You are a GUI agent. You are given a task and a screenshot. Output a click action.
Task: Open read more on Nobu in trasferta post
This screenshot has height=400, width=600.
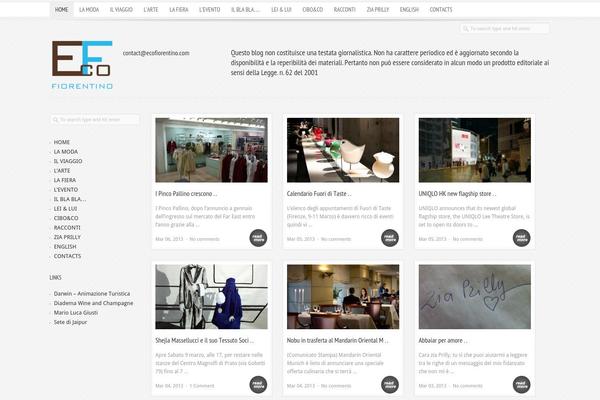tap(390, 385)
